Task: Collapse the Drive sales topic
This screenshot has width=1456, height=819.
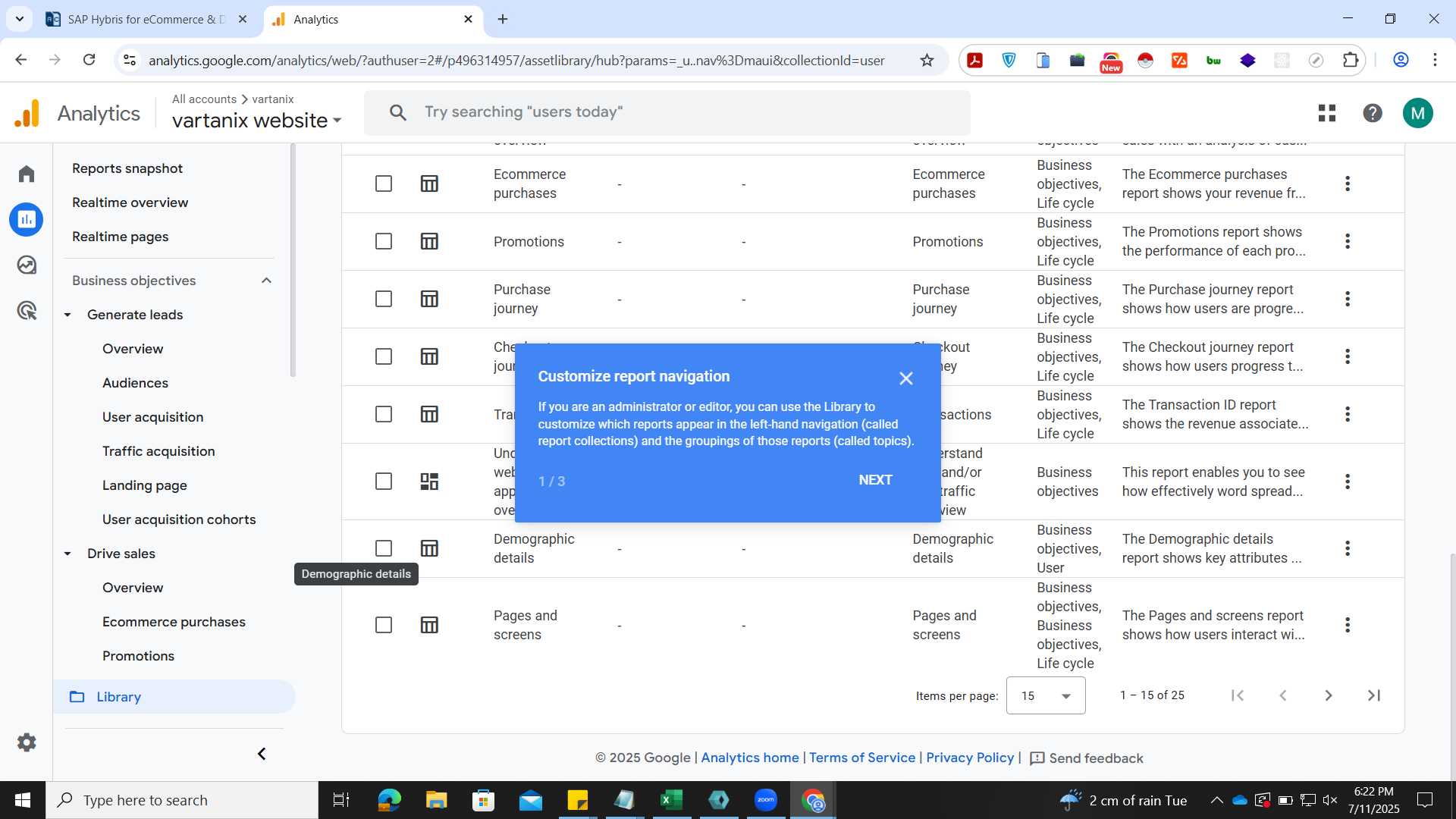Action: point(67,554)
